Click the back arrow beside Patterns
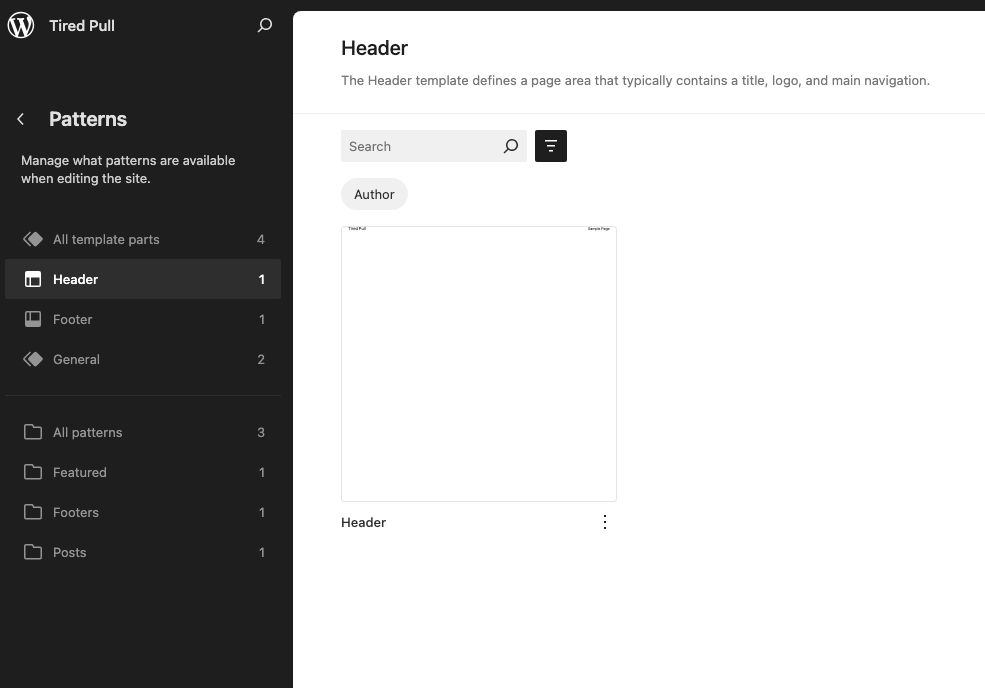985x688 pixels. pyautogui.click(x=20, y=118)
